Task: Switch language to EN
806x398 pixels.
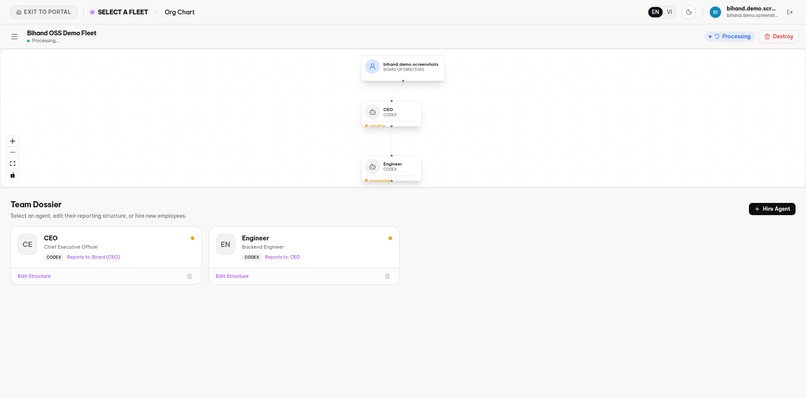Action: [655, 12]
